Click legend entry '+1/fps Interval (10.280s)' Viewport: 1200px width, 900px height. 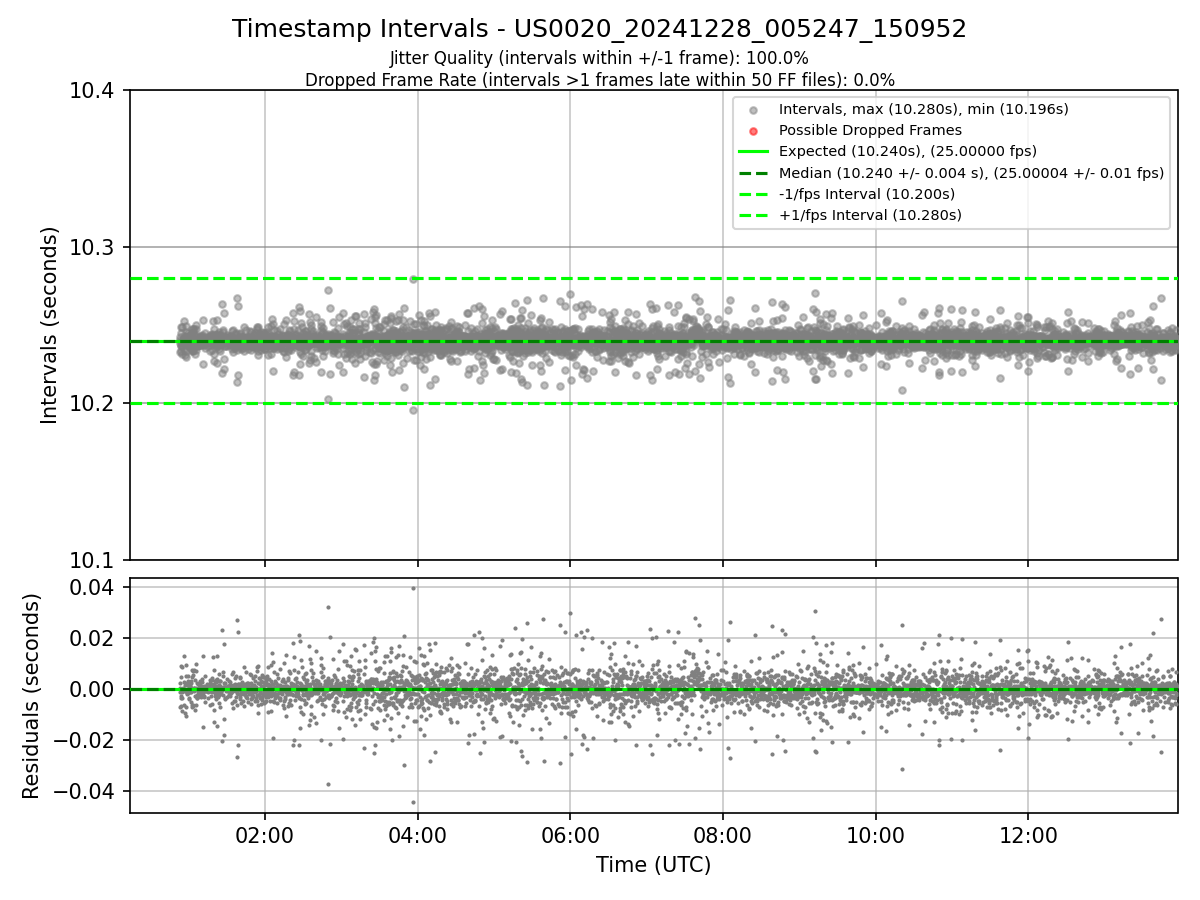pos(870,215)
